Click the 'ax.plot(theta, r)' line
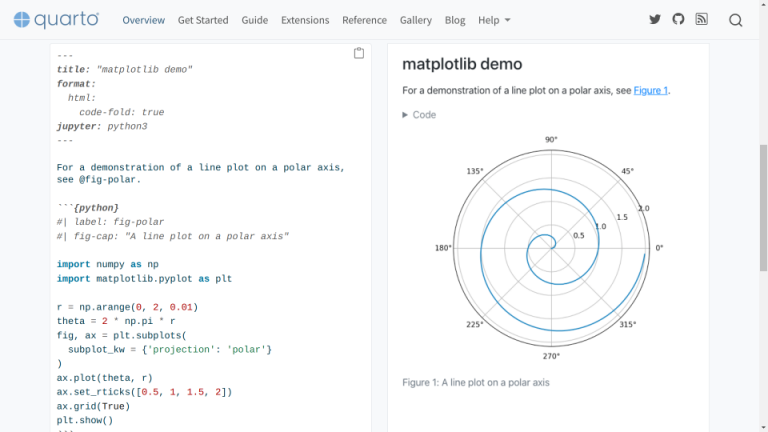 pos(105,378)
